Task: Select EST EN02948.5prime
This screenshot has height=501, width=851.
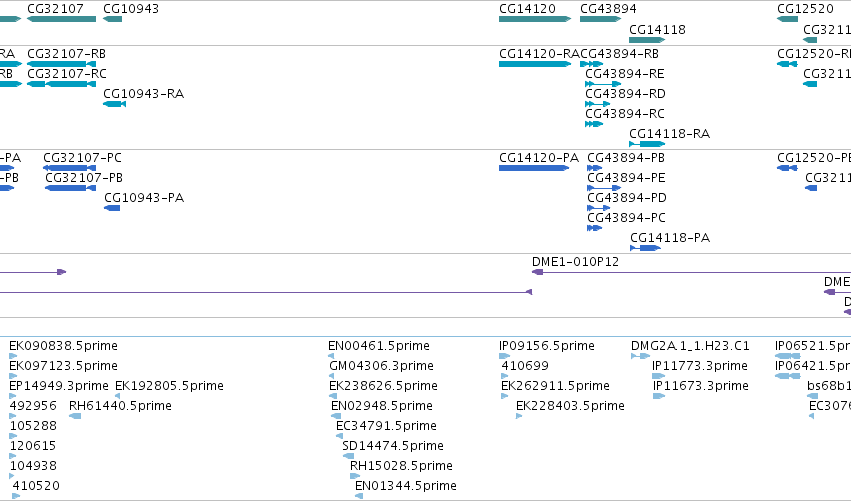Action: click(336, 416)
